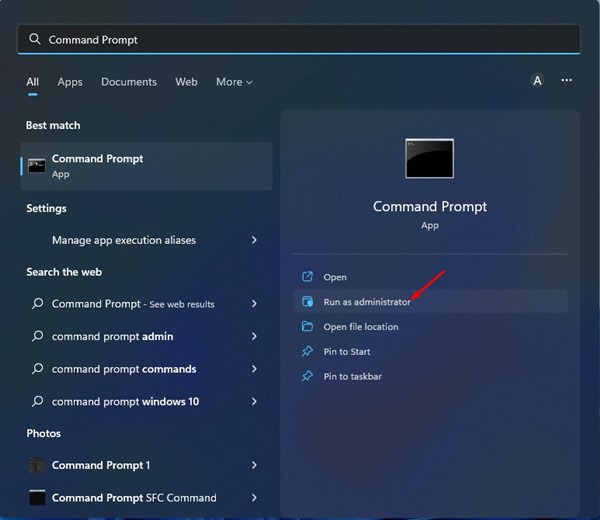Click the Search the web heading
The image size is (600, 520).
click(x=64, y=272)
